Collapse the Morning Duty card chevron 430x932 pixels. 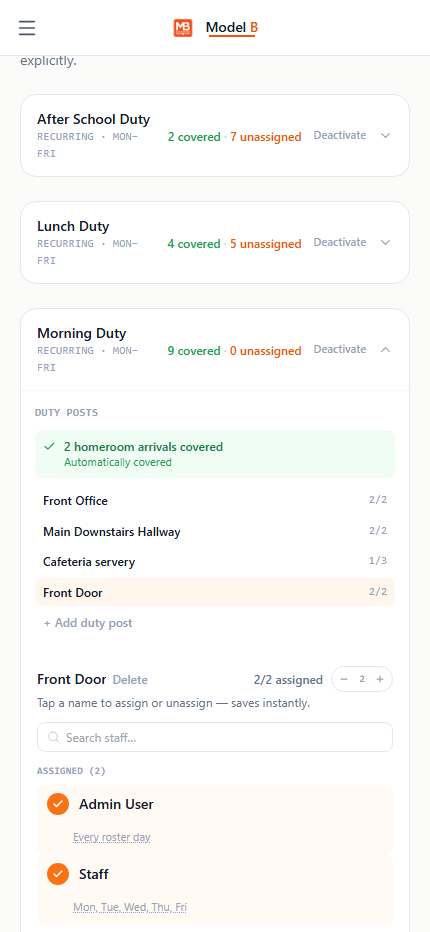click(385, 350)
